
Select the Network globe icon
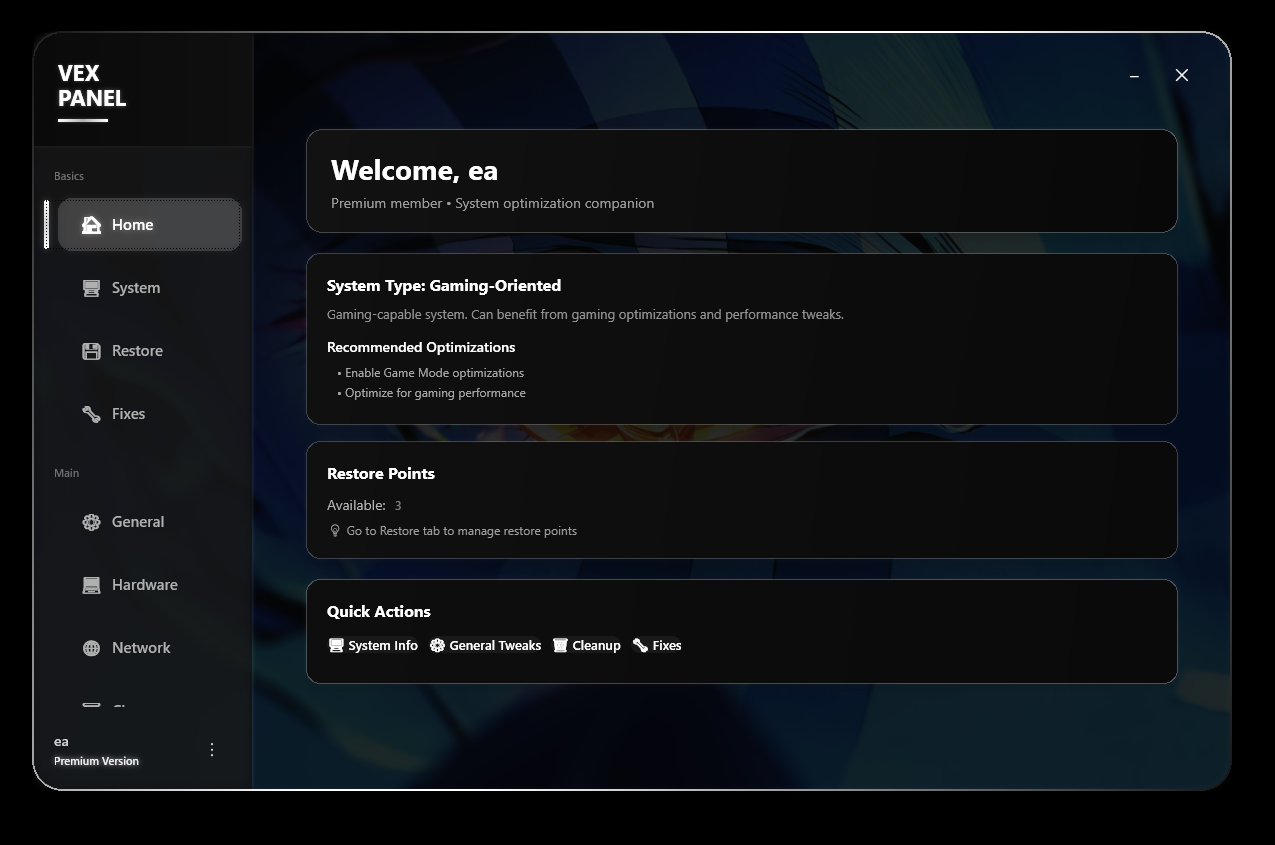91,647
